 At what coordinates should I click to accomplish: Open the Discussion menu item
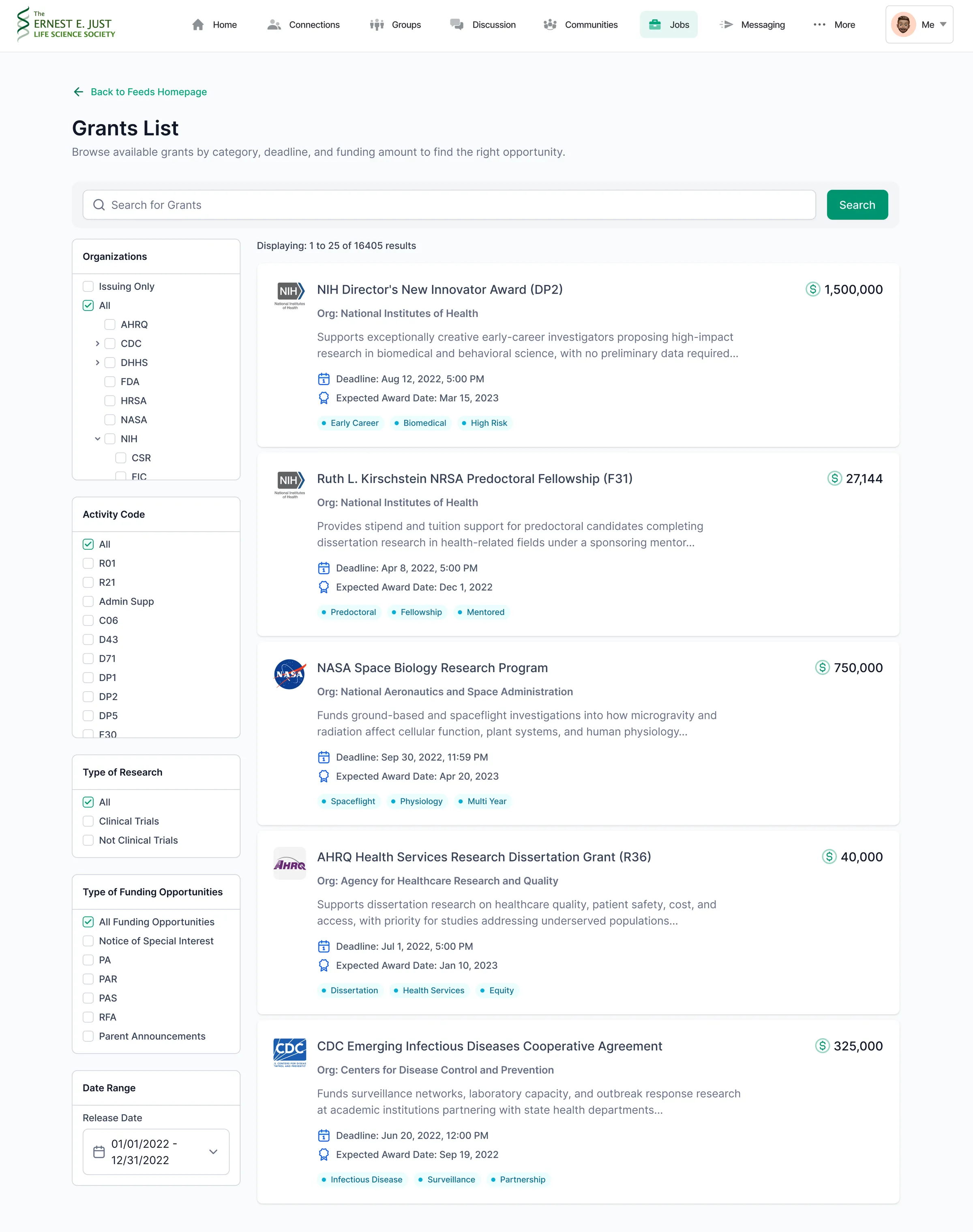point(482,24)
